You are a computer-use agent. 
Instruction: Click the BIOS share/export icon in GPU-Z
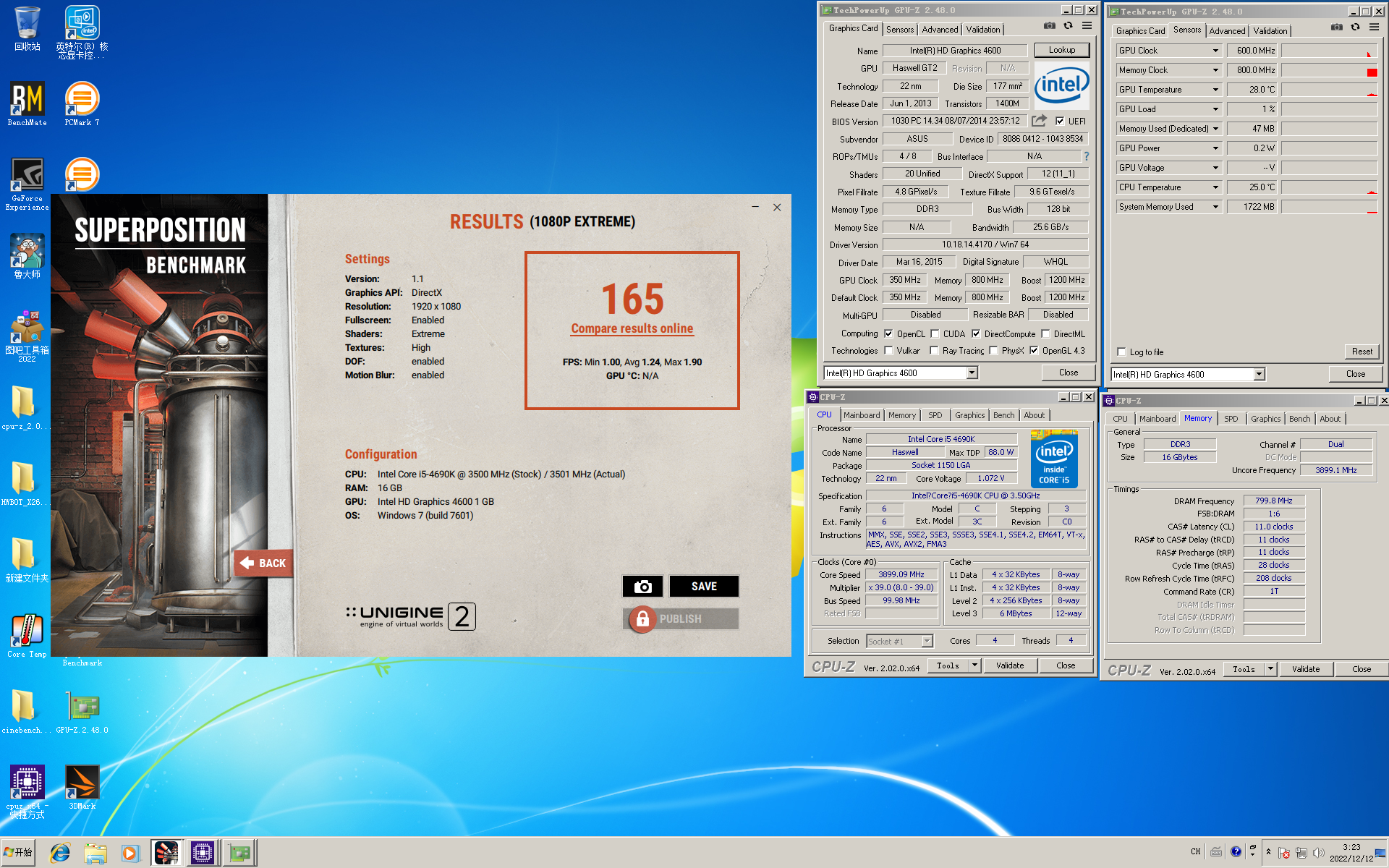coord(1039,121)
